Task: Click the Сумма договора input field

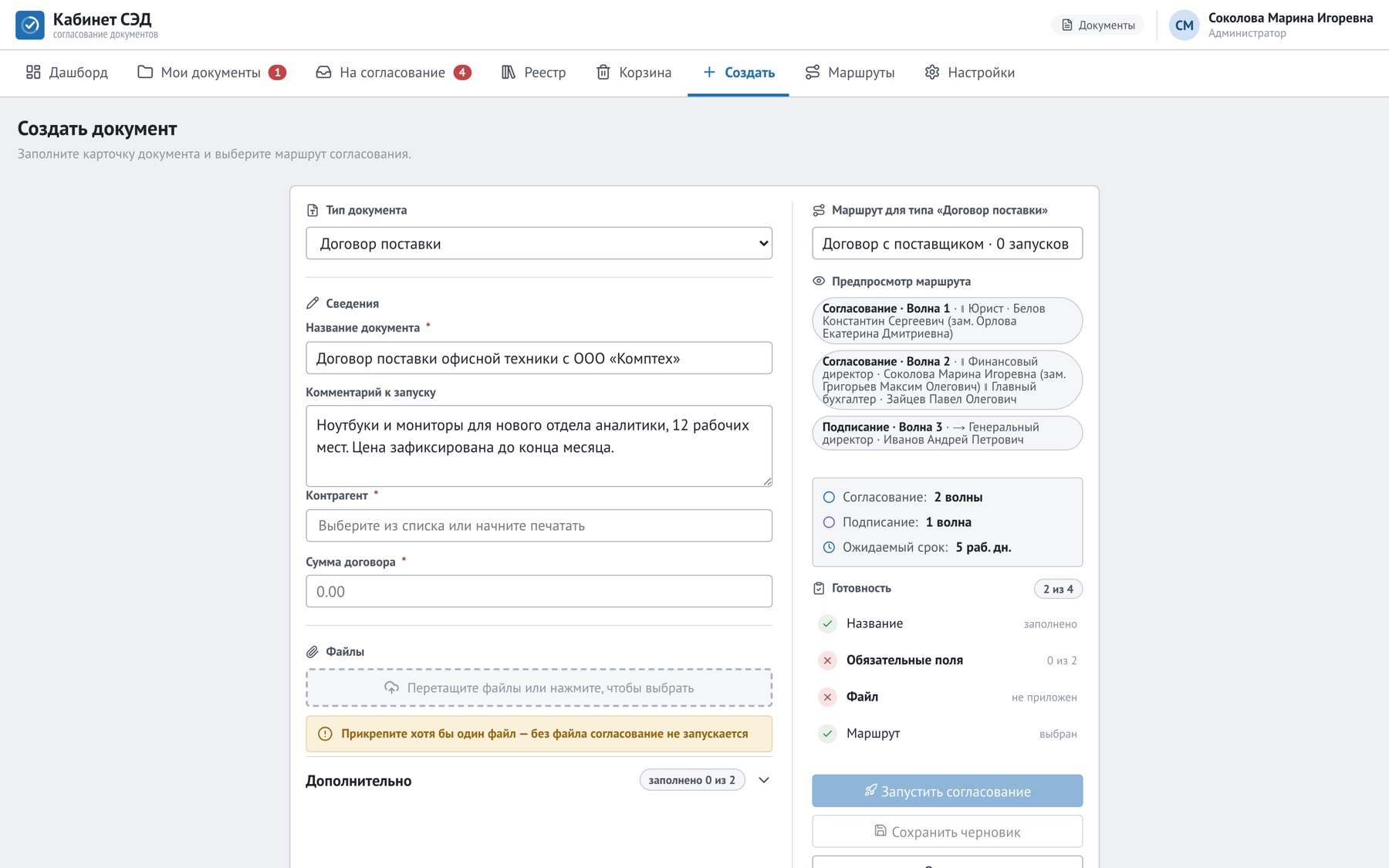Action: coord(539,591)
